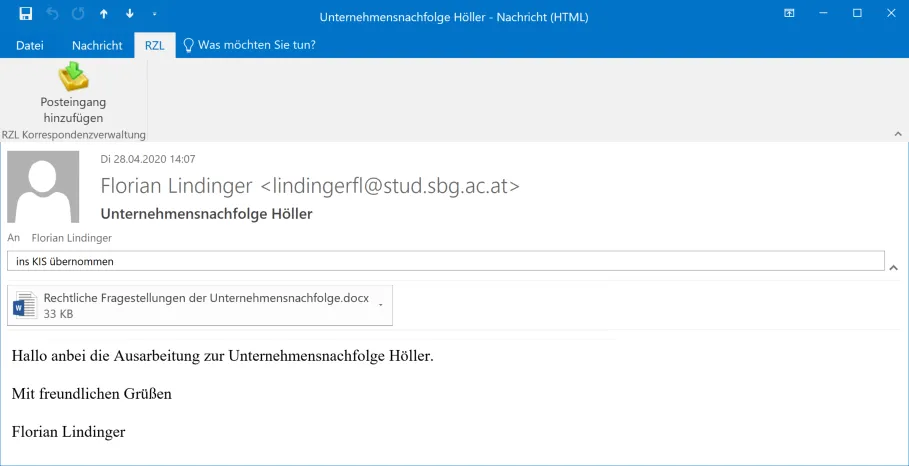This screenshot has width=909, height=466.
Task: Click ribbon display options button
Action: (x=789, y=13)
